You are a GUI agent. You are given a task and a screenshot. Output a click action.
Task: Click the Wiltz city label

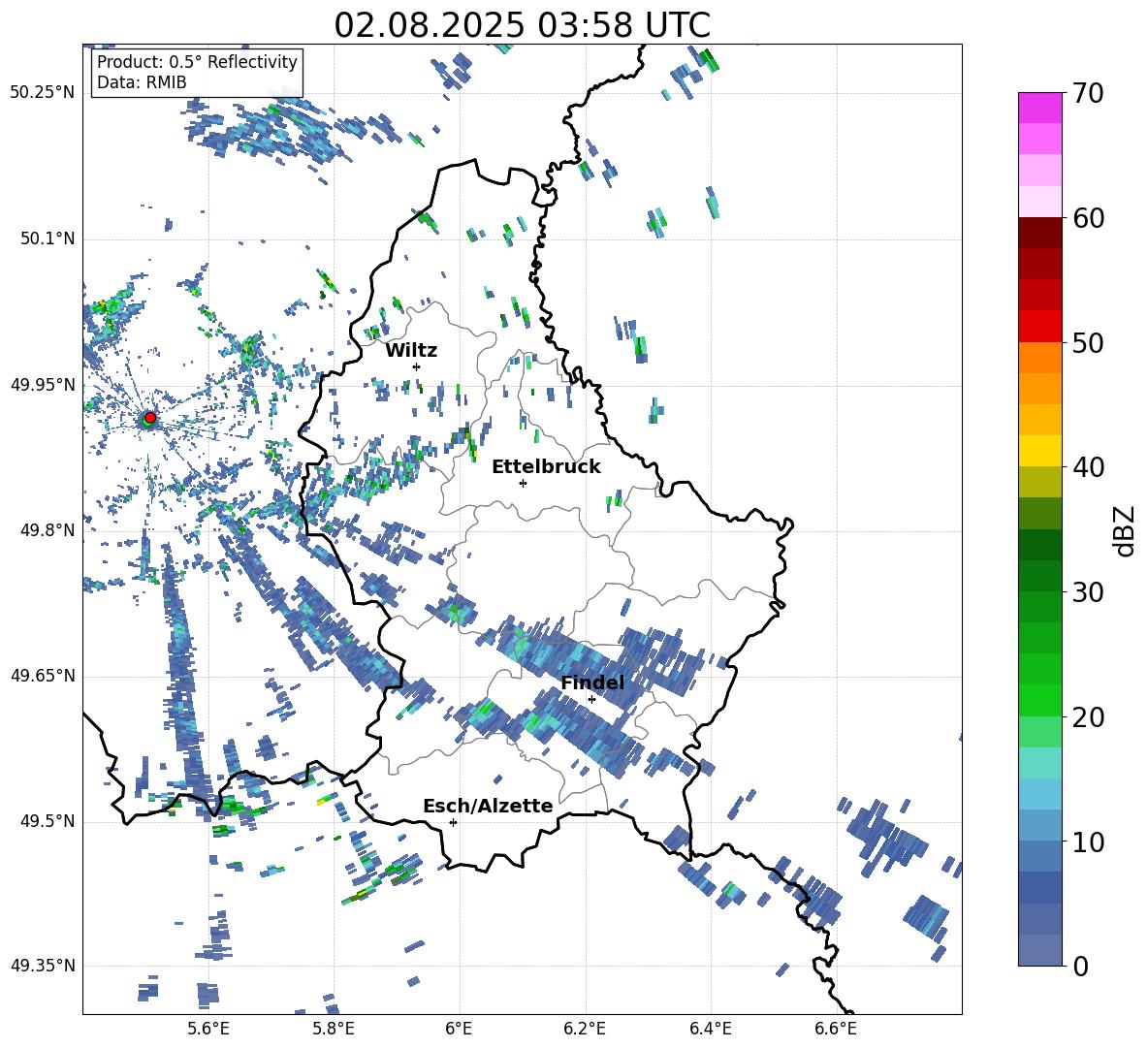(x=411, y=351)
